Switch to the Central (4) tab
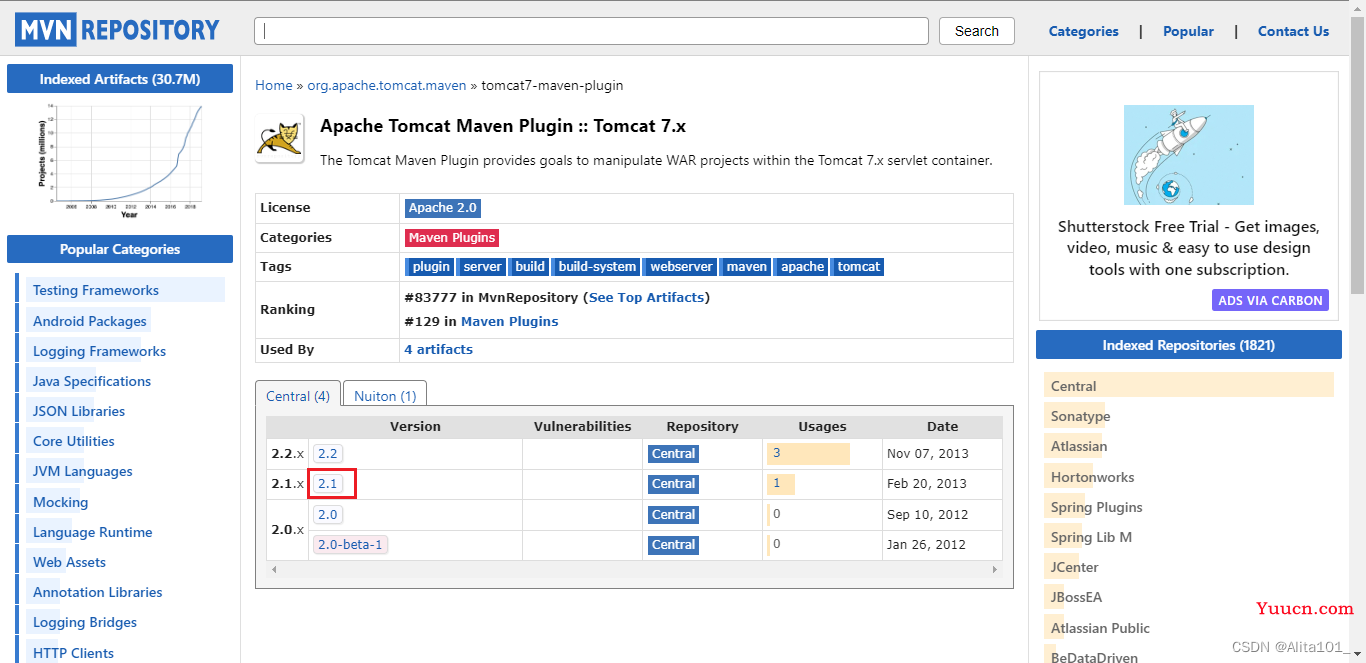This screenshot has height=663, width=1366. click(x=298, y=396)
